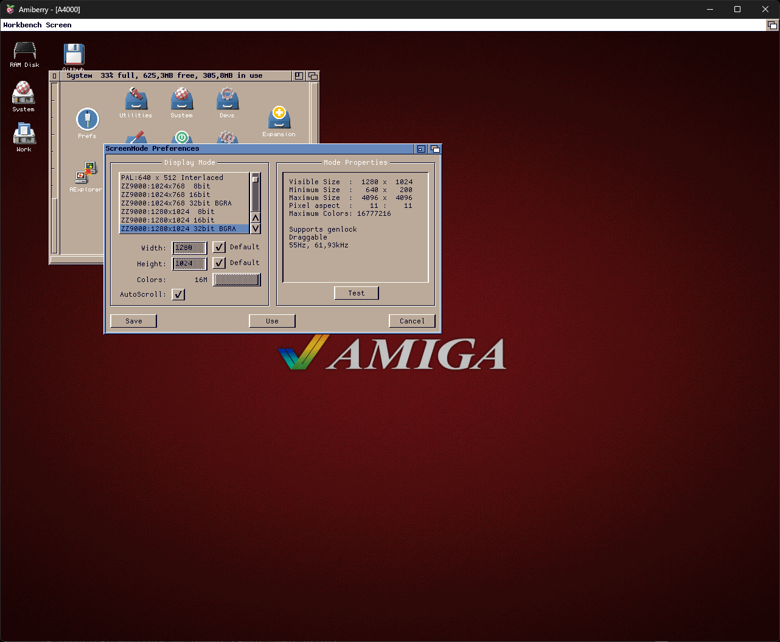The height and width of the screenshot is (642, 780).
Task: Select ZZ9000:1280x1024 16bit mode
Action: (x=184, y=220)
